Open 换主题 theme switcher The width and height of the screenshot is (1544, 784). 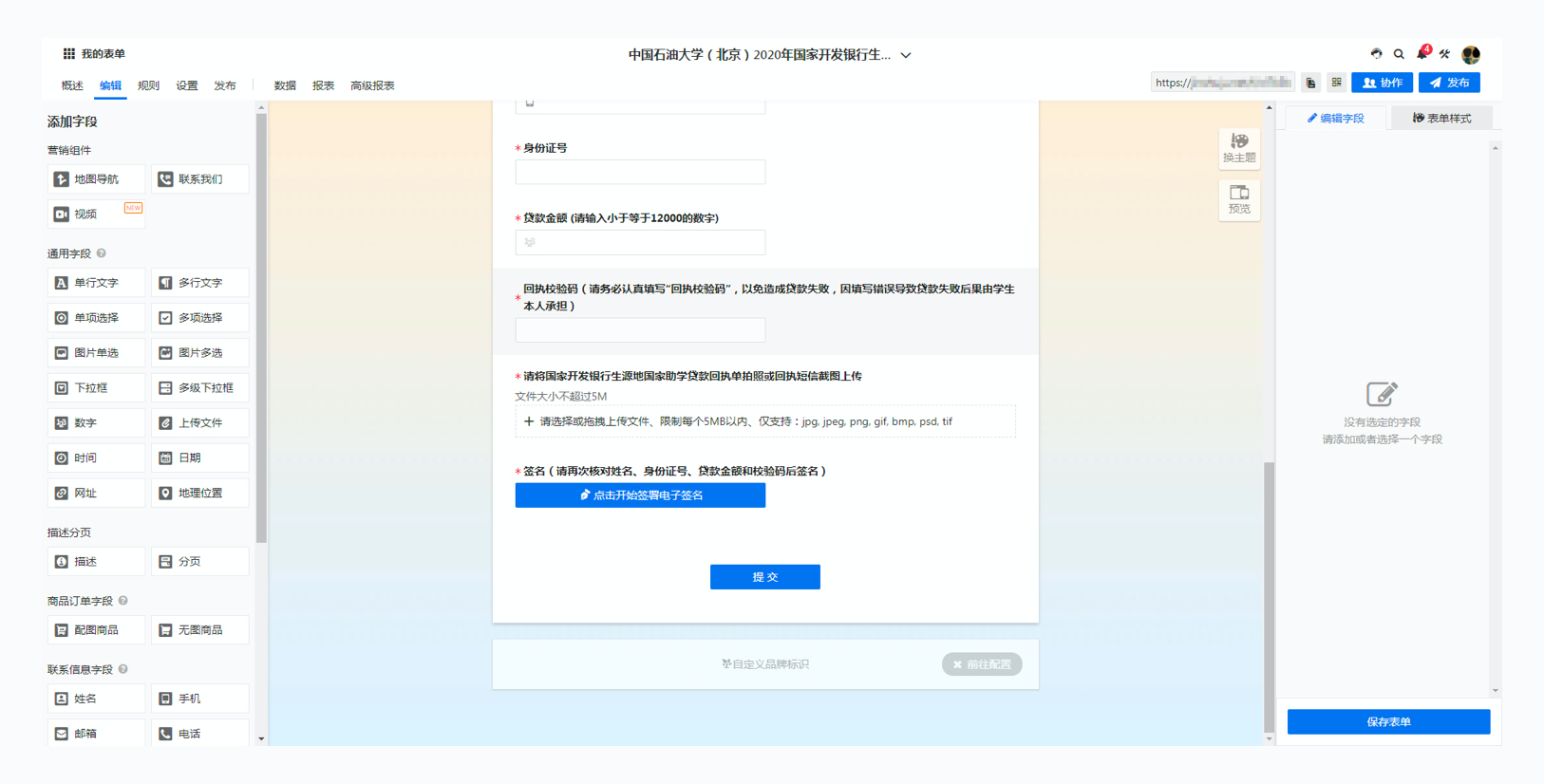click(1239, 149)
